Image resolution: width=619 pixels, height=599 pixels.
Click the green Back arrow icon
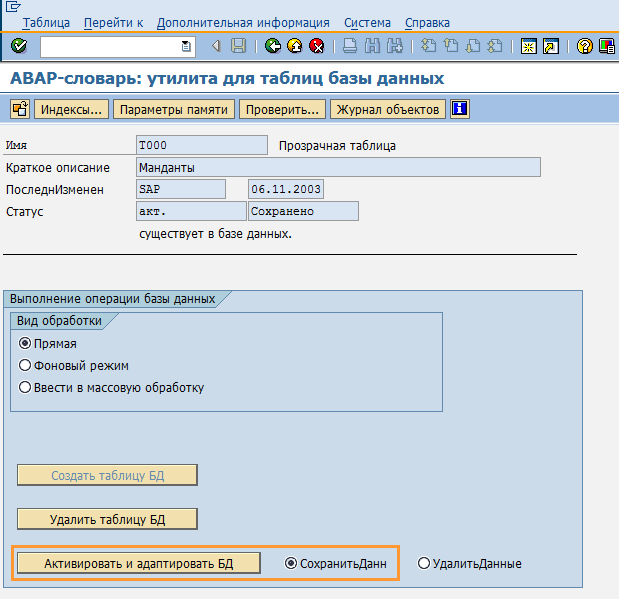pyautogui.click(x=273, y=46)
